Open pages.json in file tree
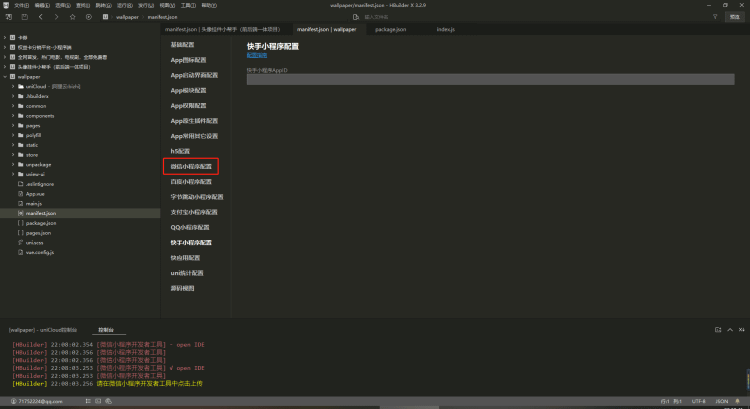 [38, 233]
